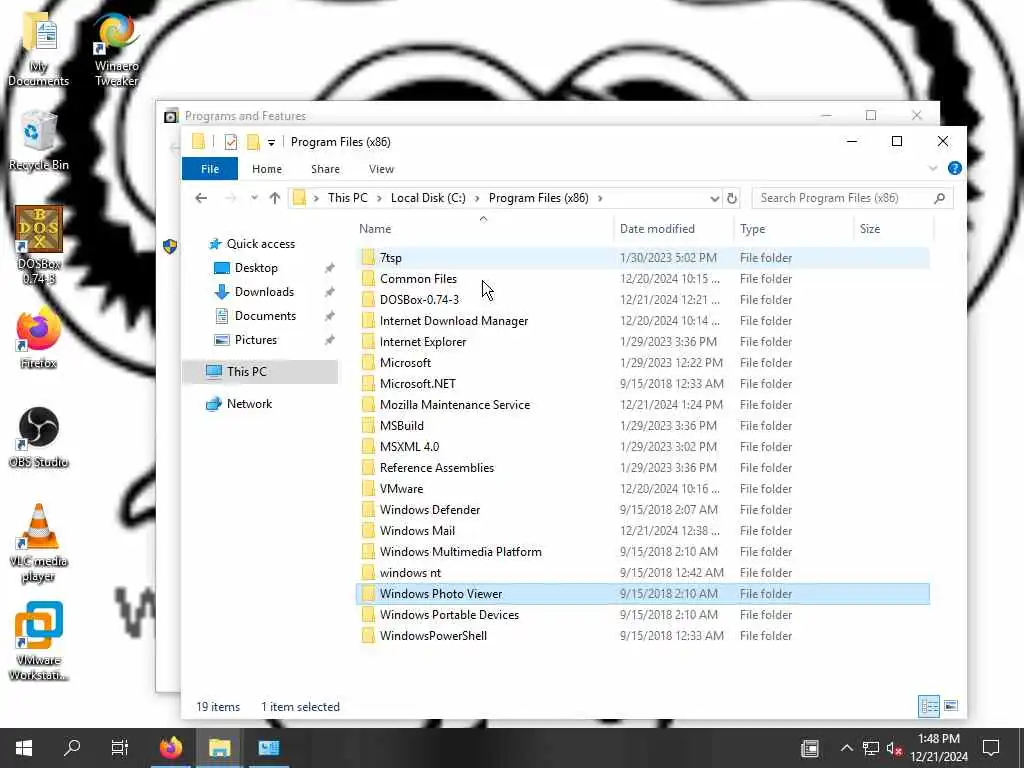Expand the ribbon with the chevron
The width and height of the screenshot is (1024, 768).
point(933,168)
